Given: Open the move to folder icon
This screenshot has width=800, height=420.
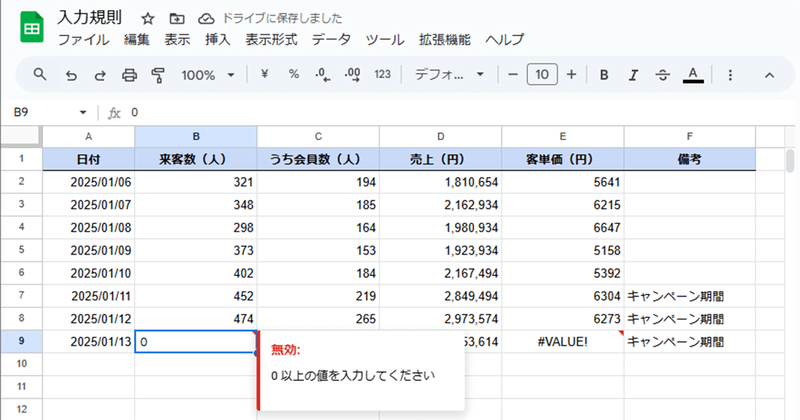Looking at the screenshot, I should [x=177, y=19].
